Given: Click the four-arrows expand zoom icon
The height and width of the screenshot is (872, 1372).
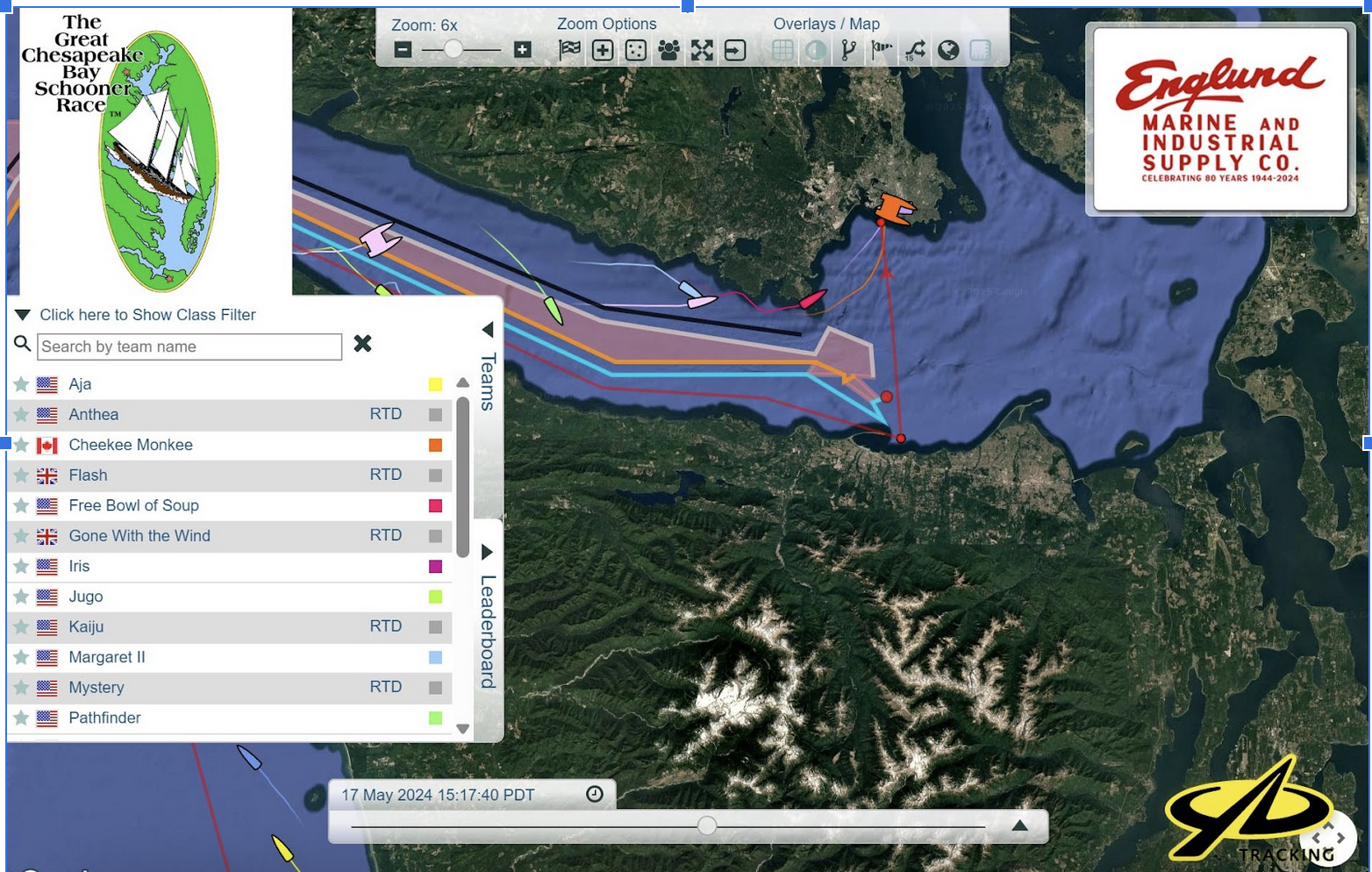Looking at the screenshot, I should (702, 50).
